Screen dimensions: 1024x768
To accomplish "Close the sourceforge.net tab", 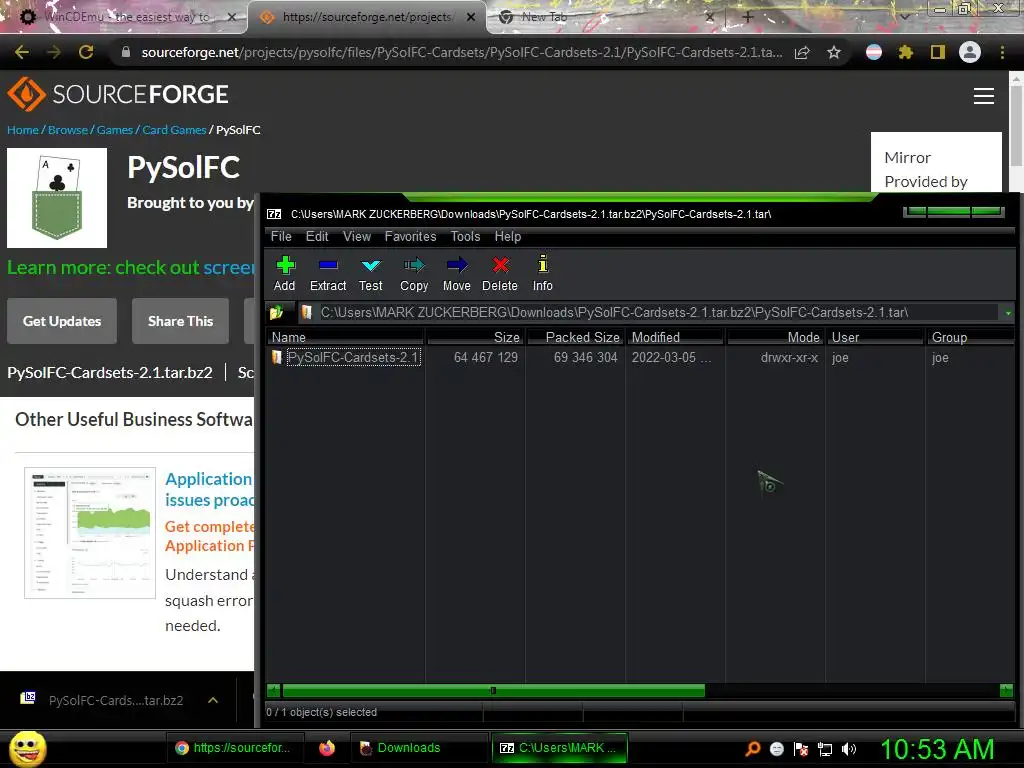I will pos(471,17).
